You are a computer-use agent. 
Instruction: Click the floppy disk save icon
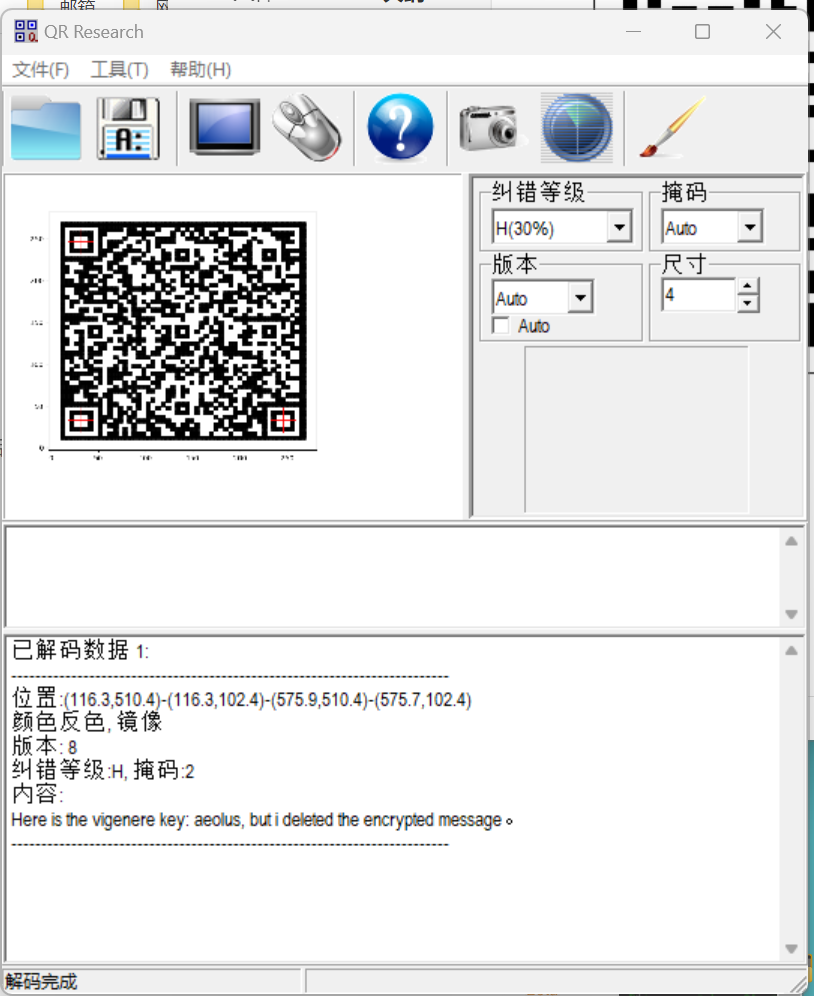click(x=129, y=128)
